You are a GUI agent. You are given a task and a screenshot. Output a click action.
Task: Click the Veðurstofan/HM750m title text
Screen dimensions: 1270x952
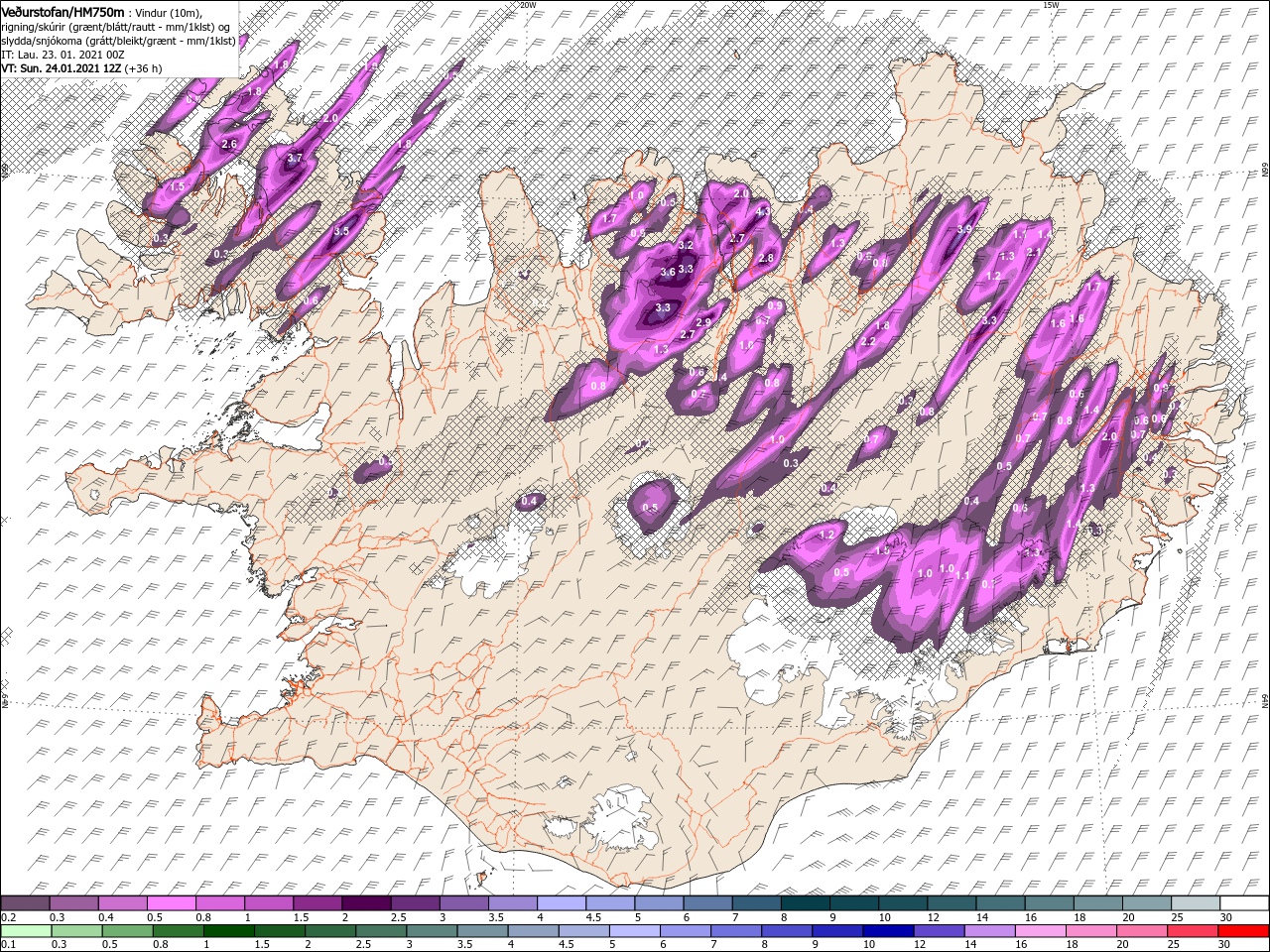[63, 11]
